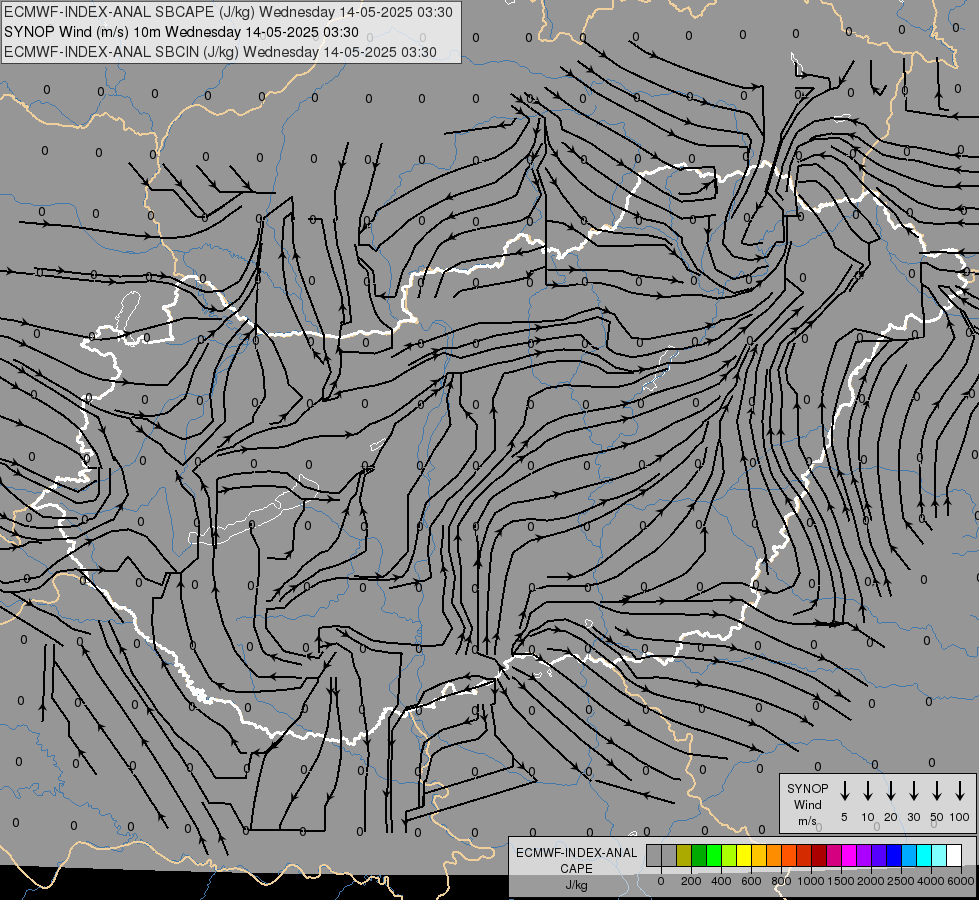
Task: Select the dark green CAPE swatch
Action: [x=699, y=855]
